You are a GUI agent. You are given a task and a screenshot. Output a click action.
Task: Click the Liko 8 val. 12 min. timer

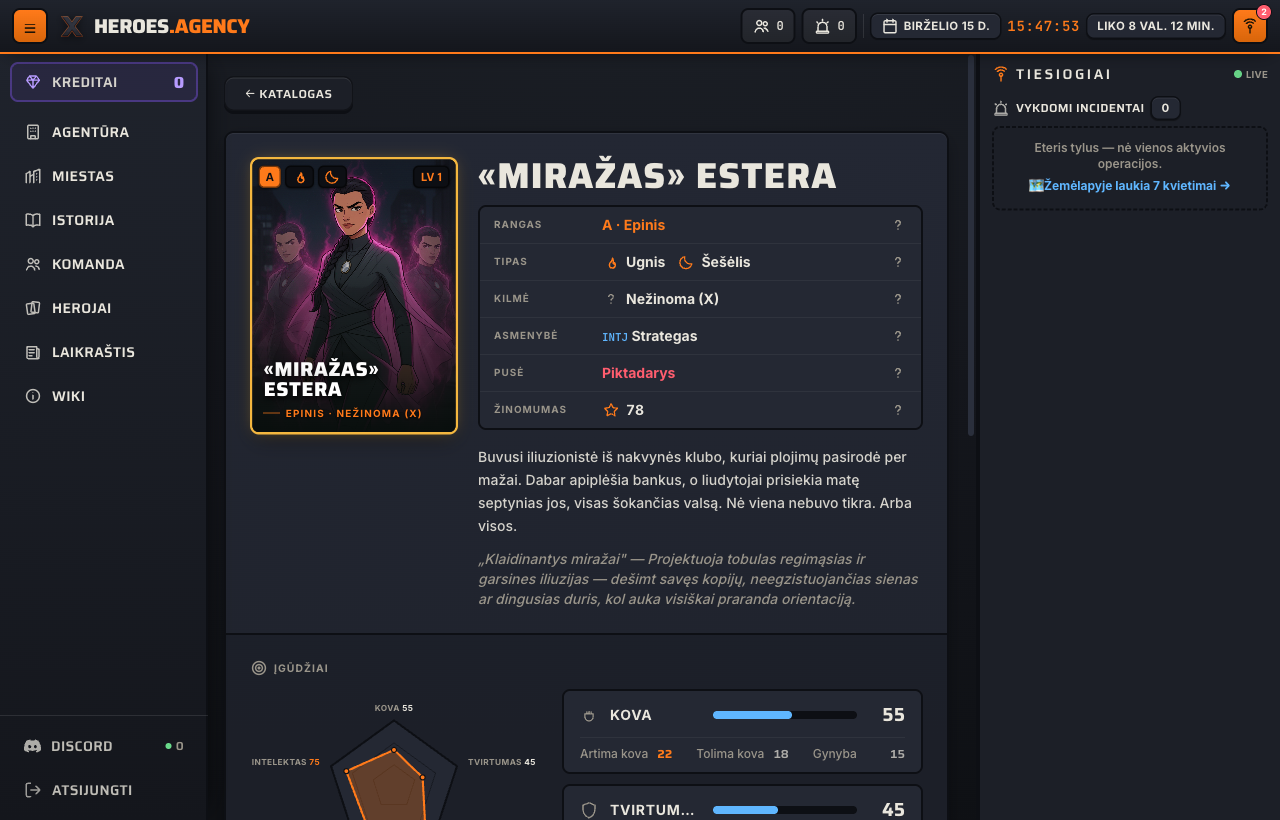(1156, 26)
